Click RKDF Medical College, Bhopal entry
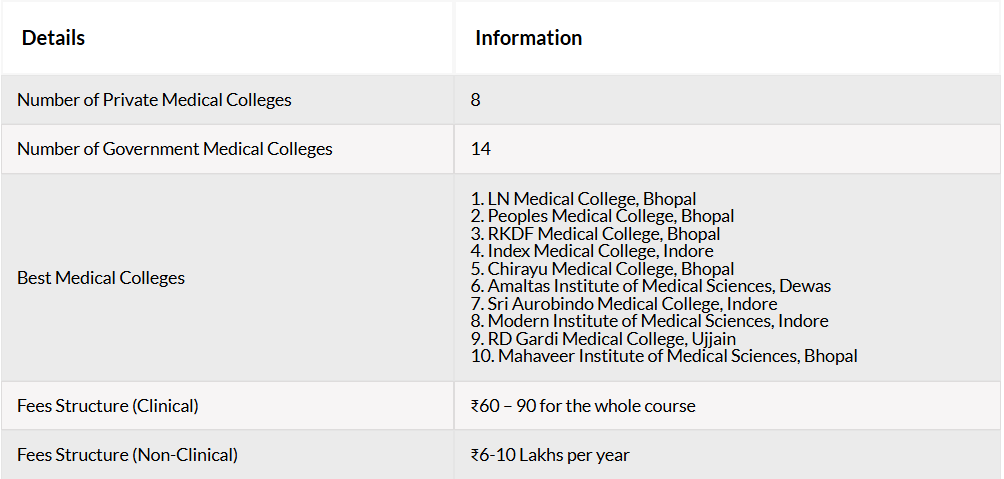The height and width of the screenshot is (479, 1004). pos(595,234)
